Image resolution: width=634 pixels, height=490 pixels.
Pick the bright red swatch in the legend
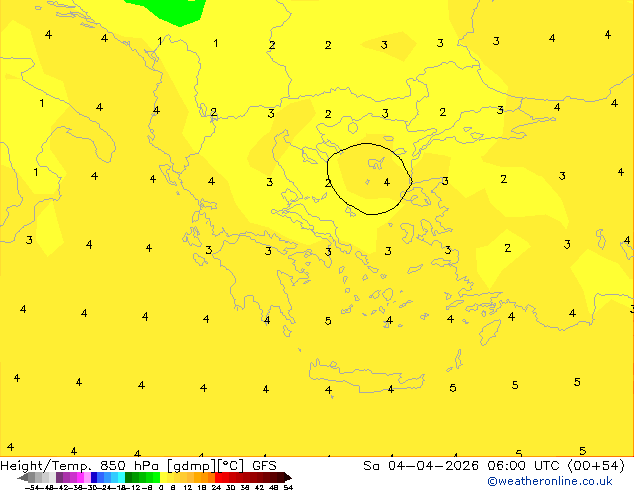pyautogui.click(x=218, y=477)
